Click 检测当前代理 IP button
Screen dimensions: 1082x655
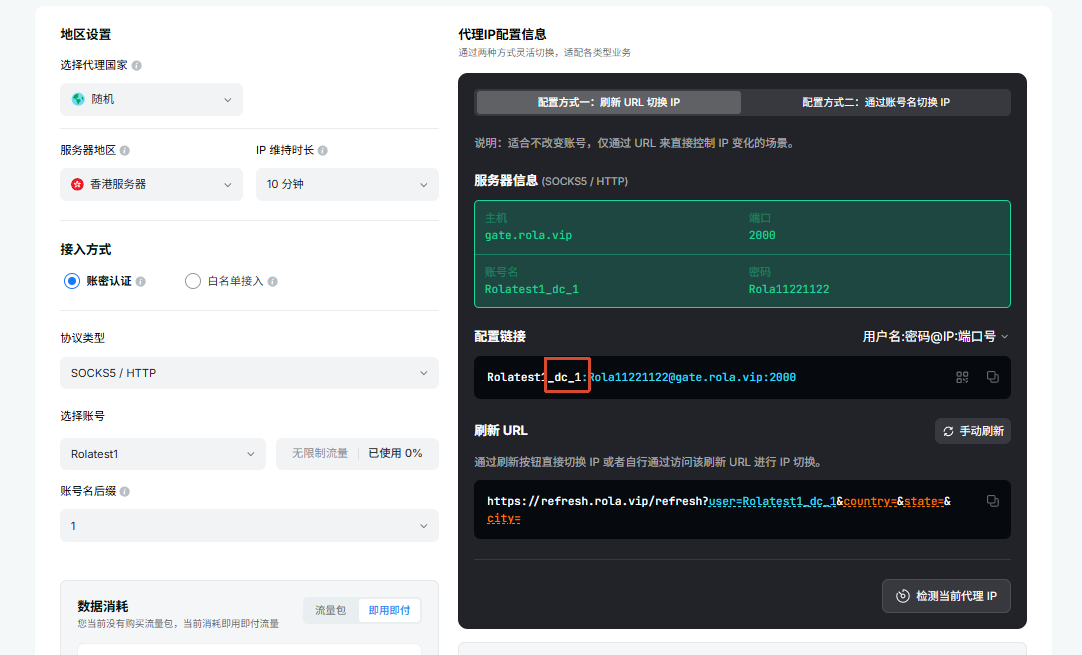(x=946, y=596)
